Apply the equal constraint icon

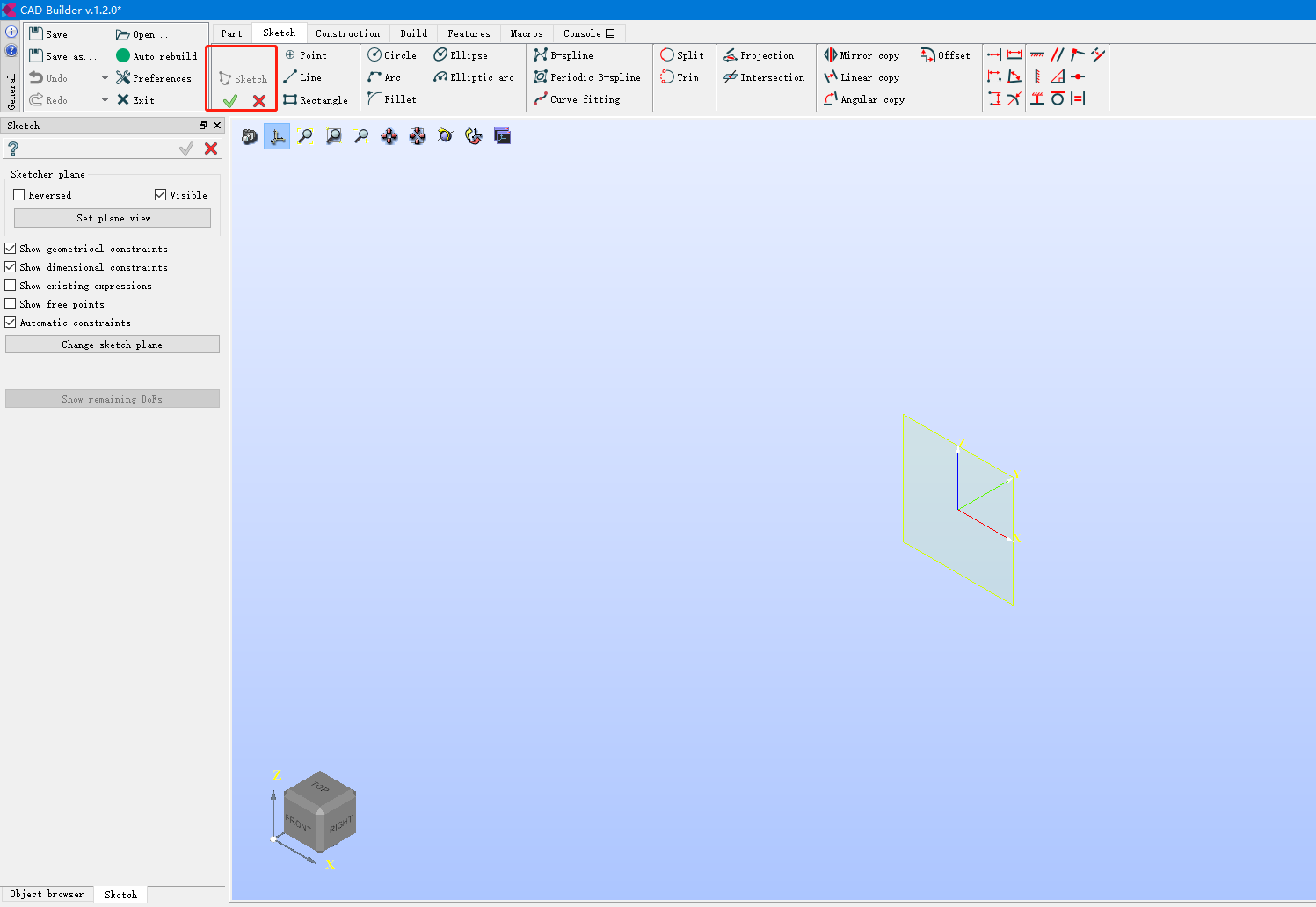tap(1078, 98)
